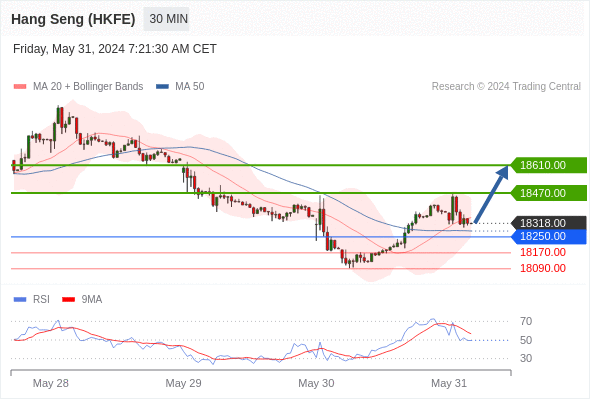
Task: Click the RSI 50 level label
Action: (x=526, y=340)
